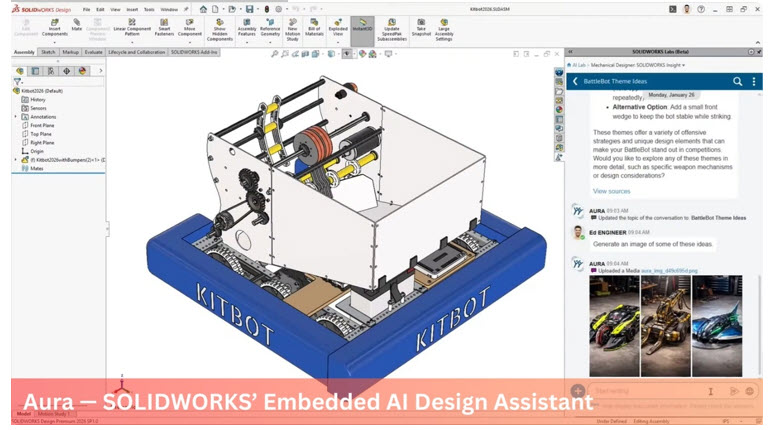This screenshot has width=770, height=430.
Task: Click Show Hidden Components
Action: coord(220,30)
